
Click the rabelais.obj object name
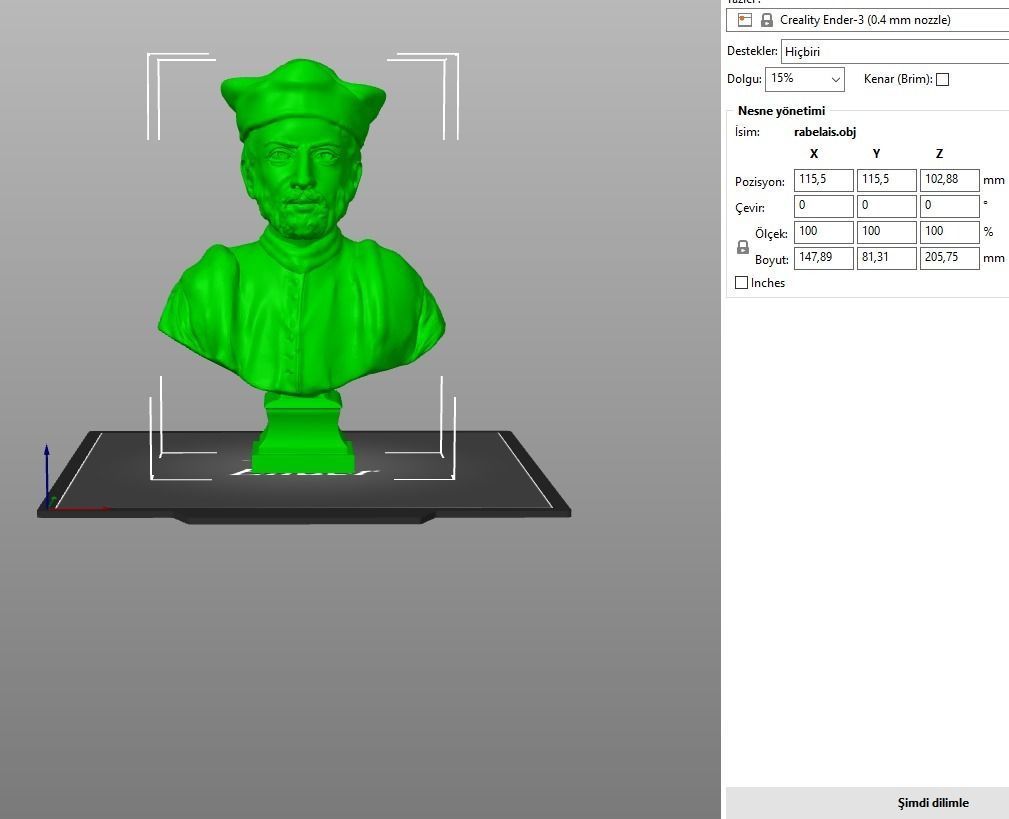825,132
